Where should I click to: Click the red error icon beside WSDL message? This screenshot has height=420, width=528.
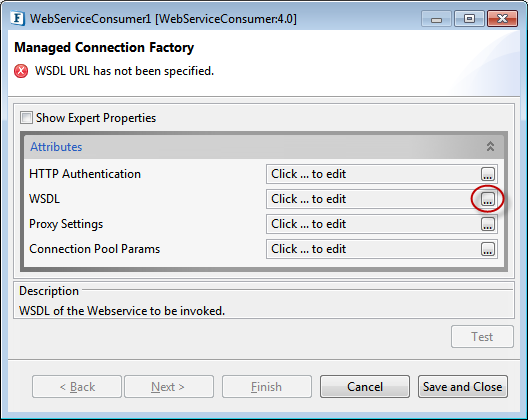click(x=21, y=71)
